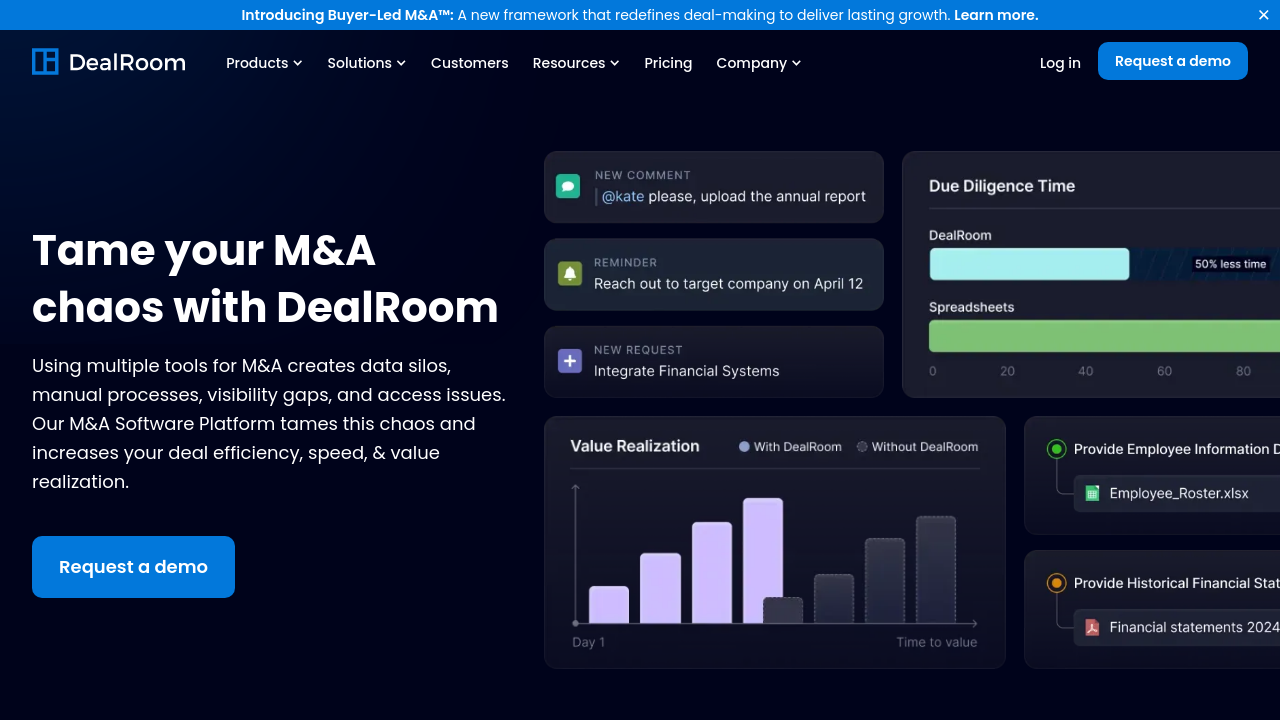
Task: Click the Employee_Roster.xlsx spreadsheet icon
Action: pos(1092,493)
